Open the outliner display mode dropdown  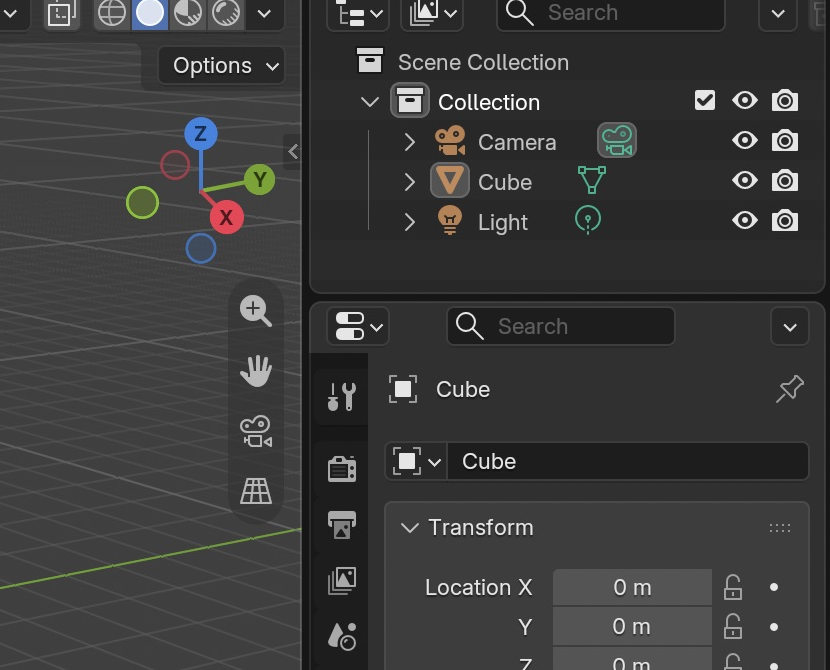(x=432, y=13)
